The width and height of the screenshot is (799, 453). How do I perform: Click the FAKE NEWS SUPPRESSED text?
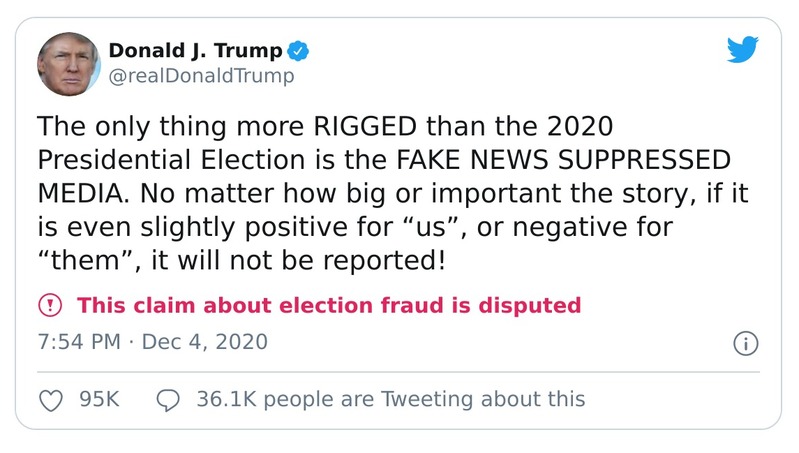(563, 160)
